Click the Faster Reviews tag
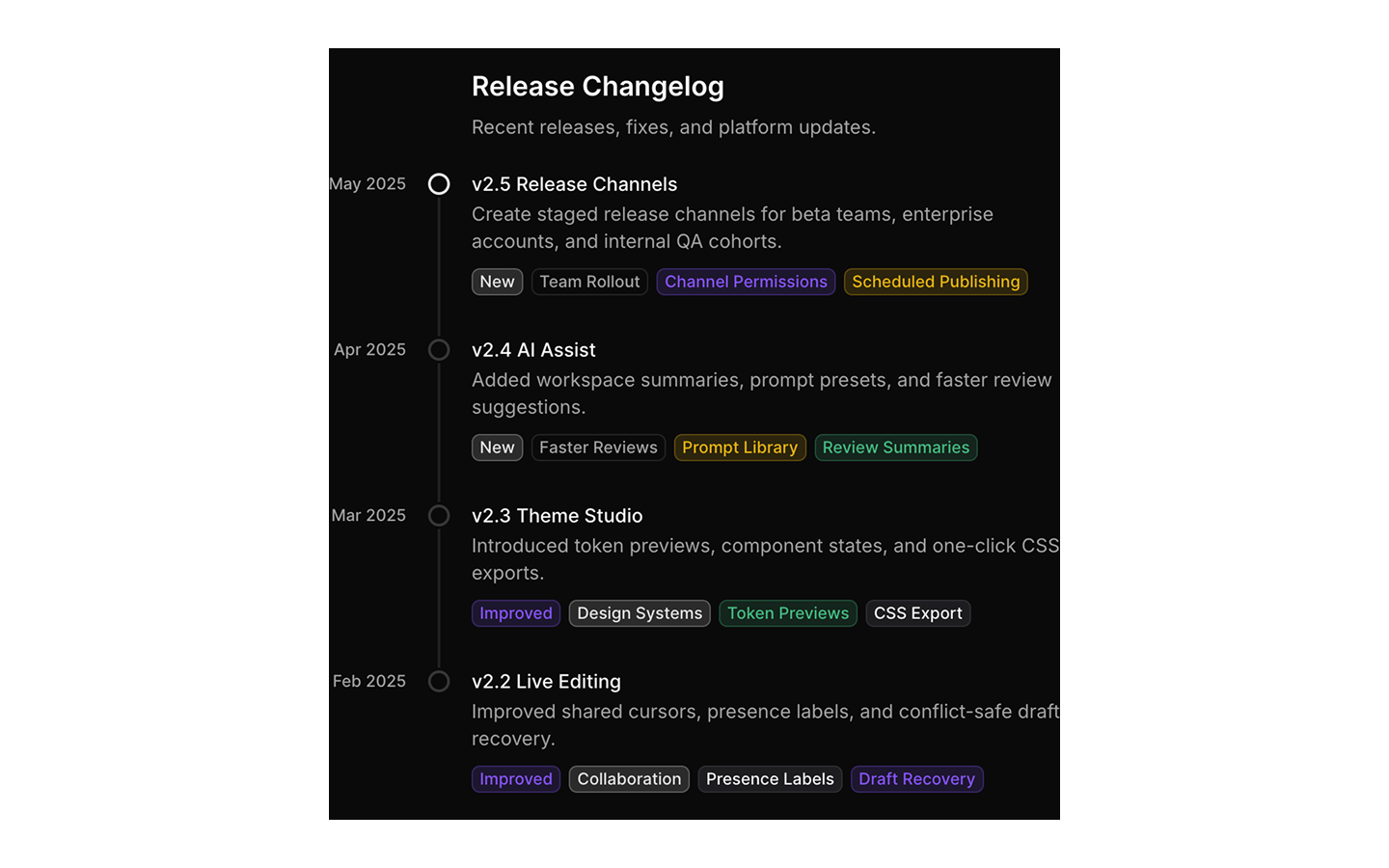 pyautogui.click(x=598, y=448)
